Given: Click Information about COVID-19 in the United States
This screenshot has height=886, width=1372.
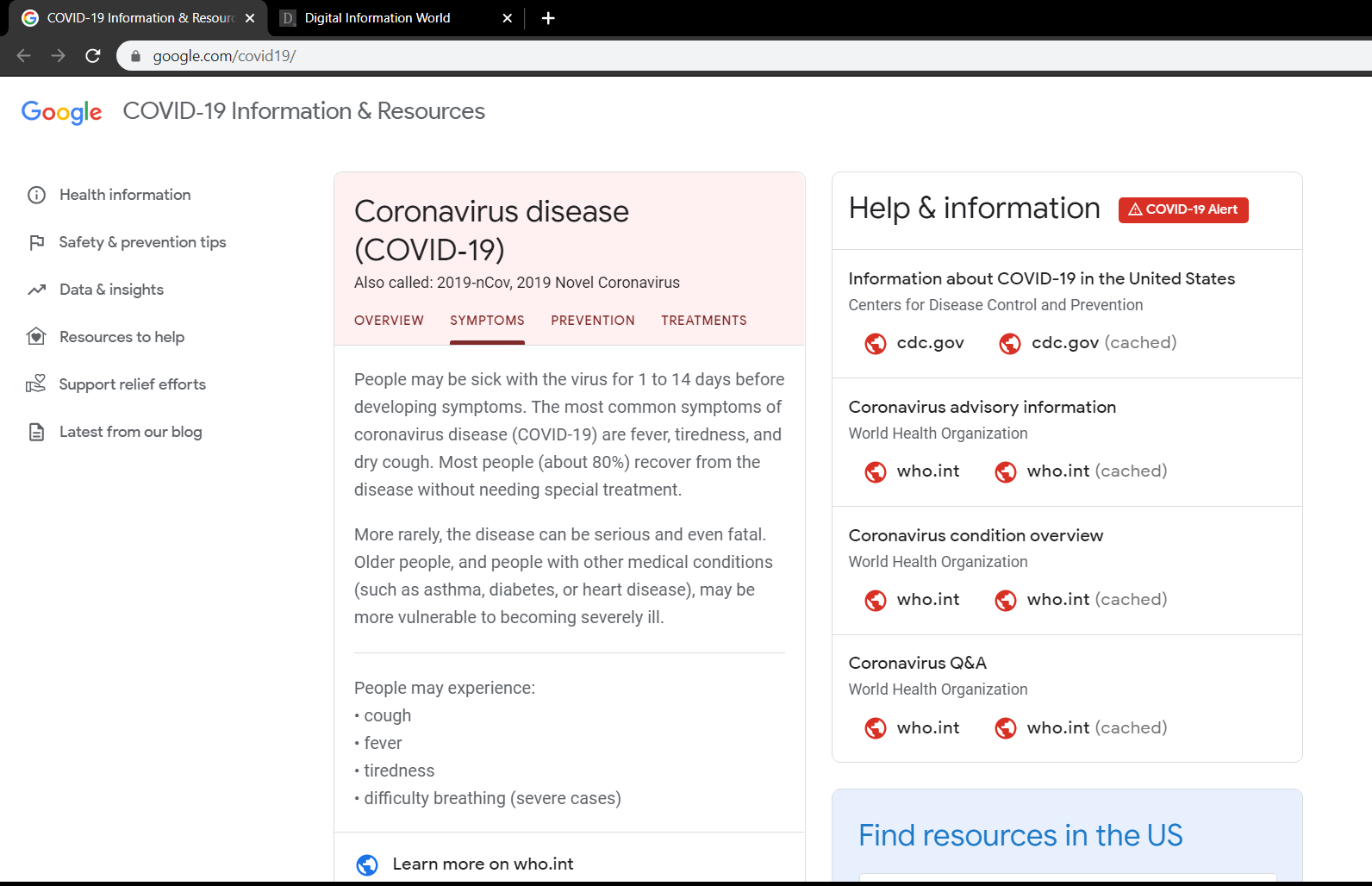Looking at the screenshot, I should click(x=1041, y=278).
